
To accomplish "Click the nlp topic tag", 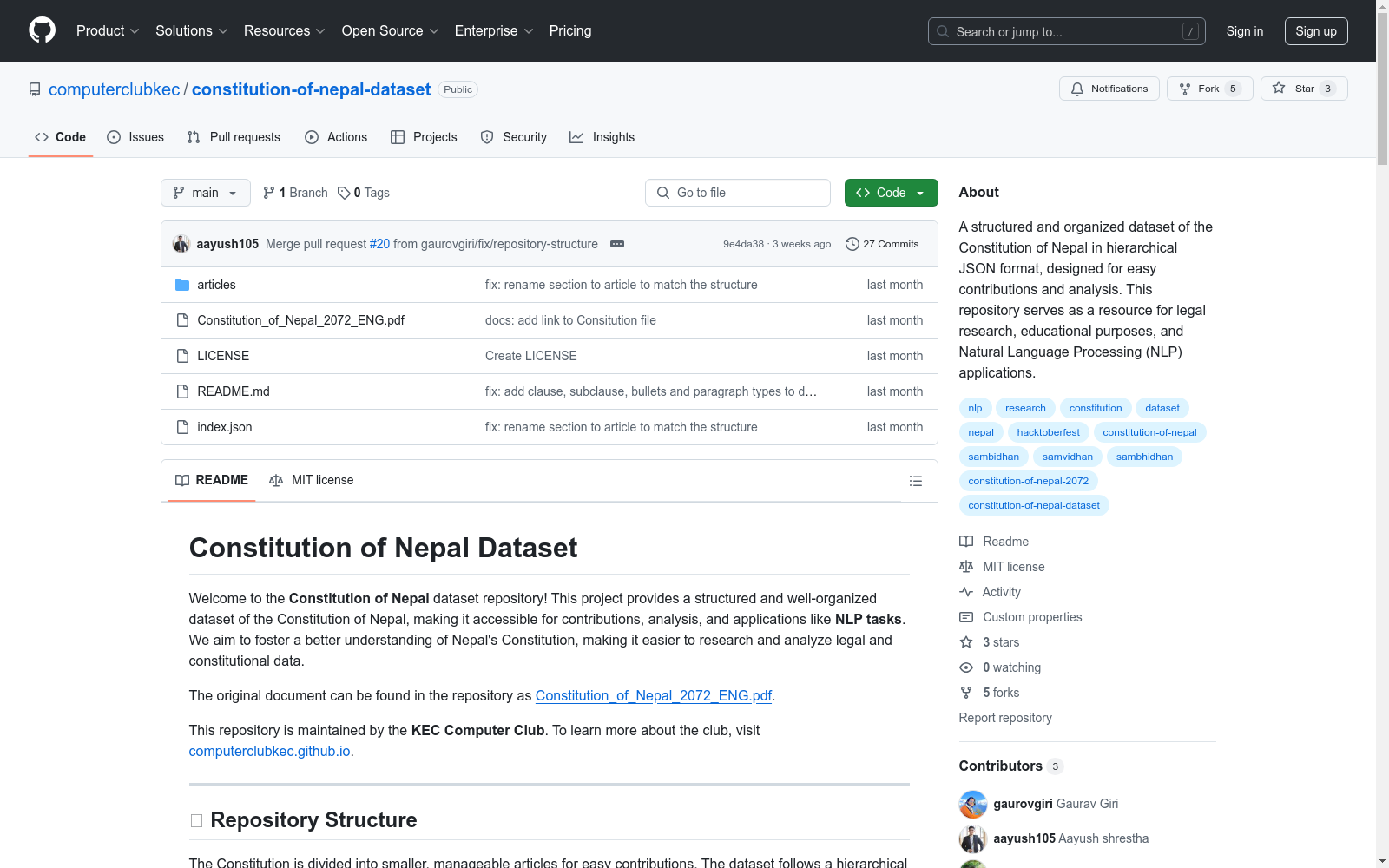I will pyautogui.click(x=976, y=408).
